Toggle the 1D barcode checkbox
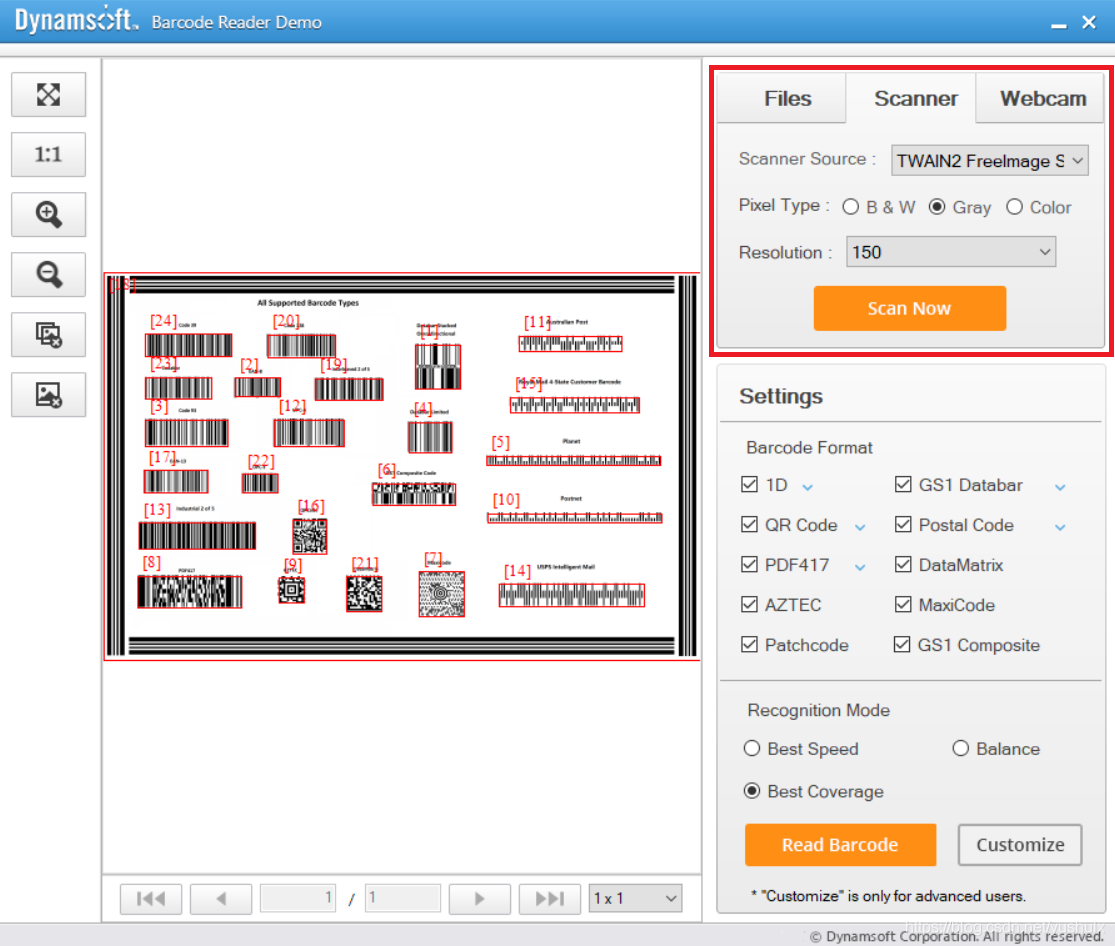The image size is (1115, 946). (x=749, y=484)
